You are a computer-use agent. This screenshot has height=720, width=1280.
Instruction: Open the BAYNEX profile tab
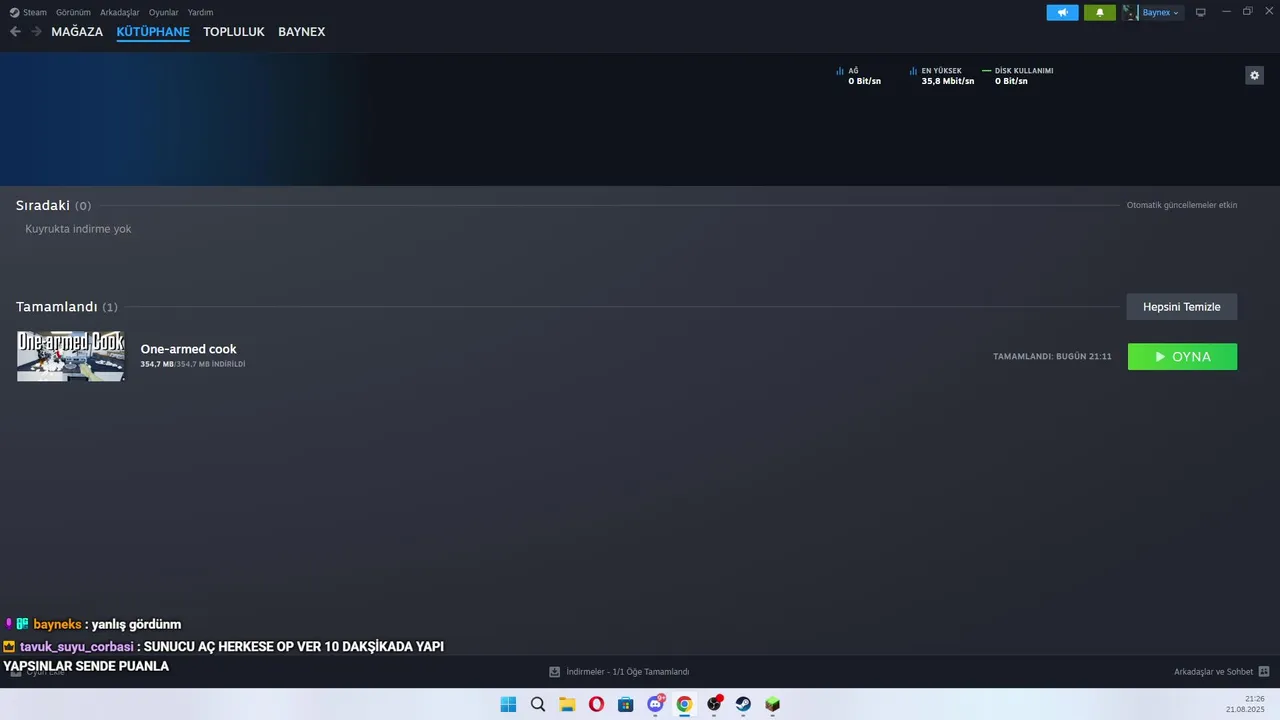[x=301, y=32]
